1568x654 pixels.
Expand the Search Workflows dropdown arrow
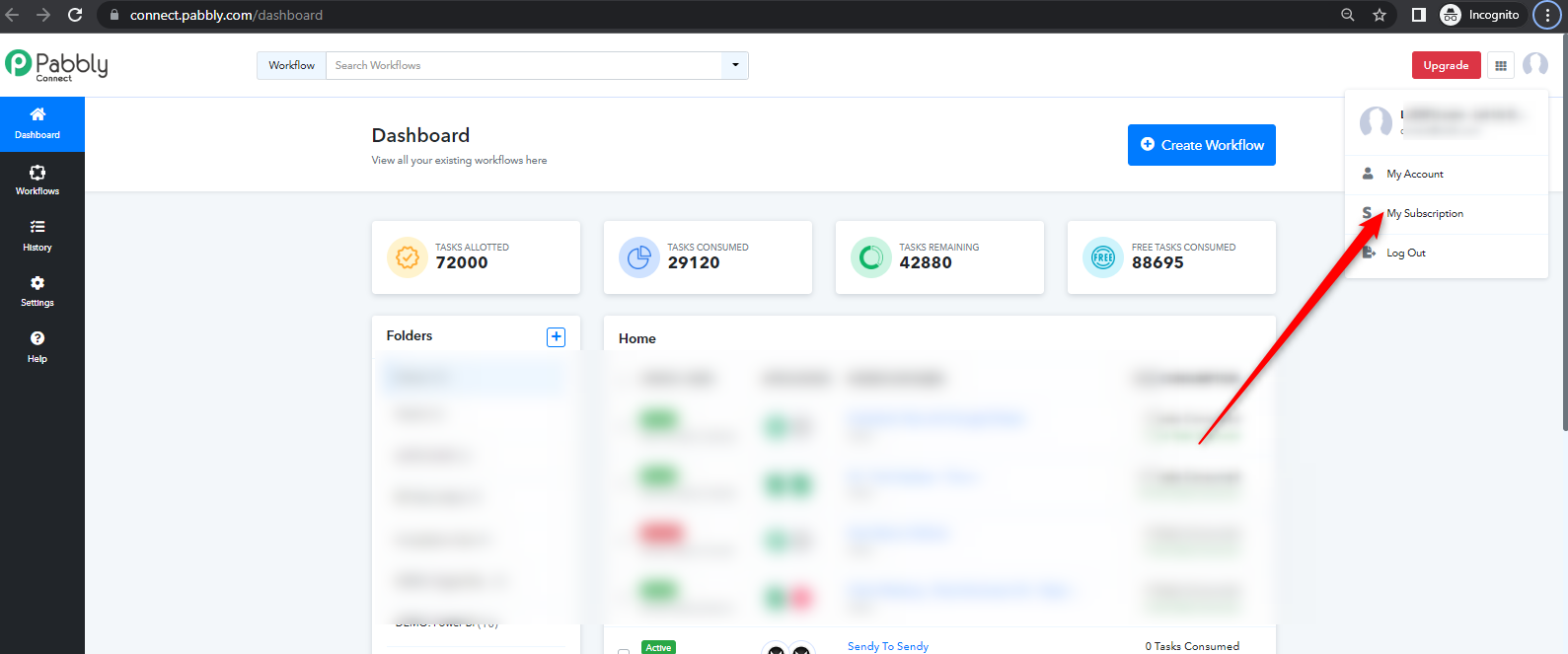click(x=735, y=65)
